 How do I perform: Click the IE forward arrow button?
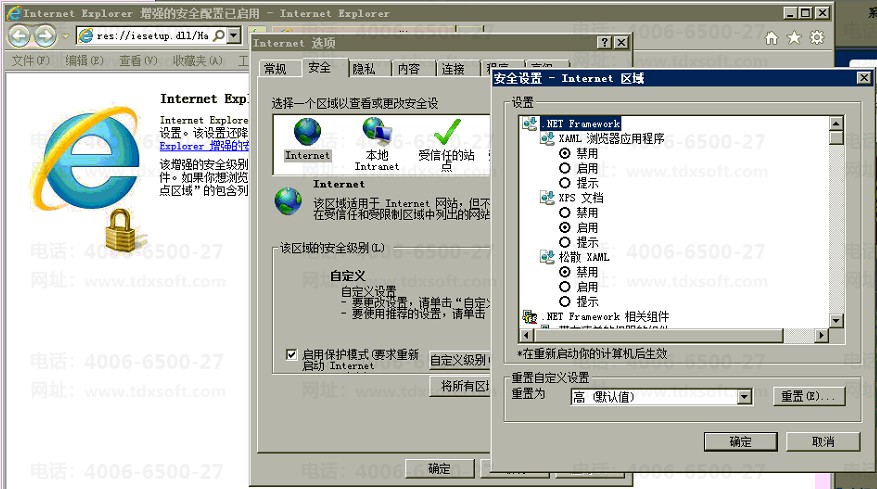pos(45,36)
